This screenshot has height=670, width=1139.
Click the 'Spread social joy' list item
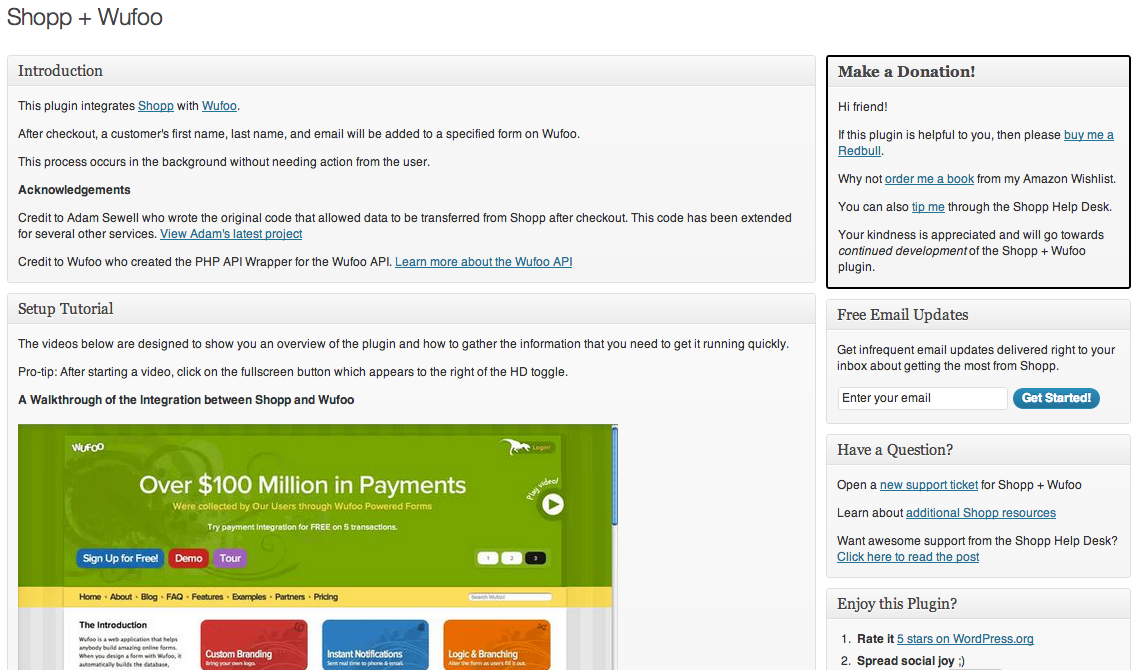tap(911, 661)
